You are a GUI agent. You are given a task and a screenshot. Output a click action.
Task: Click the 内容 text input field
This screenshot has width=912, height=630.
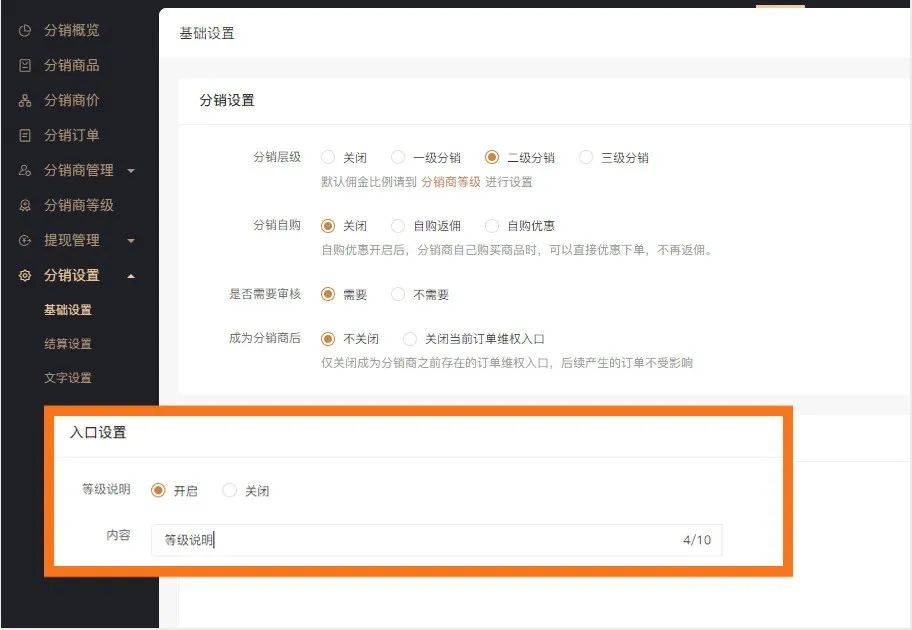436,540
